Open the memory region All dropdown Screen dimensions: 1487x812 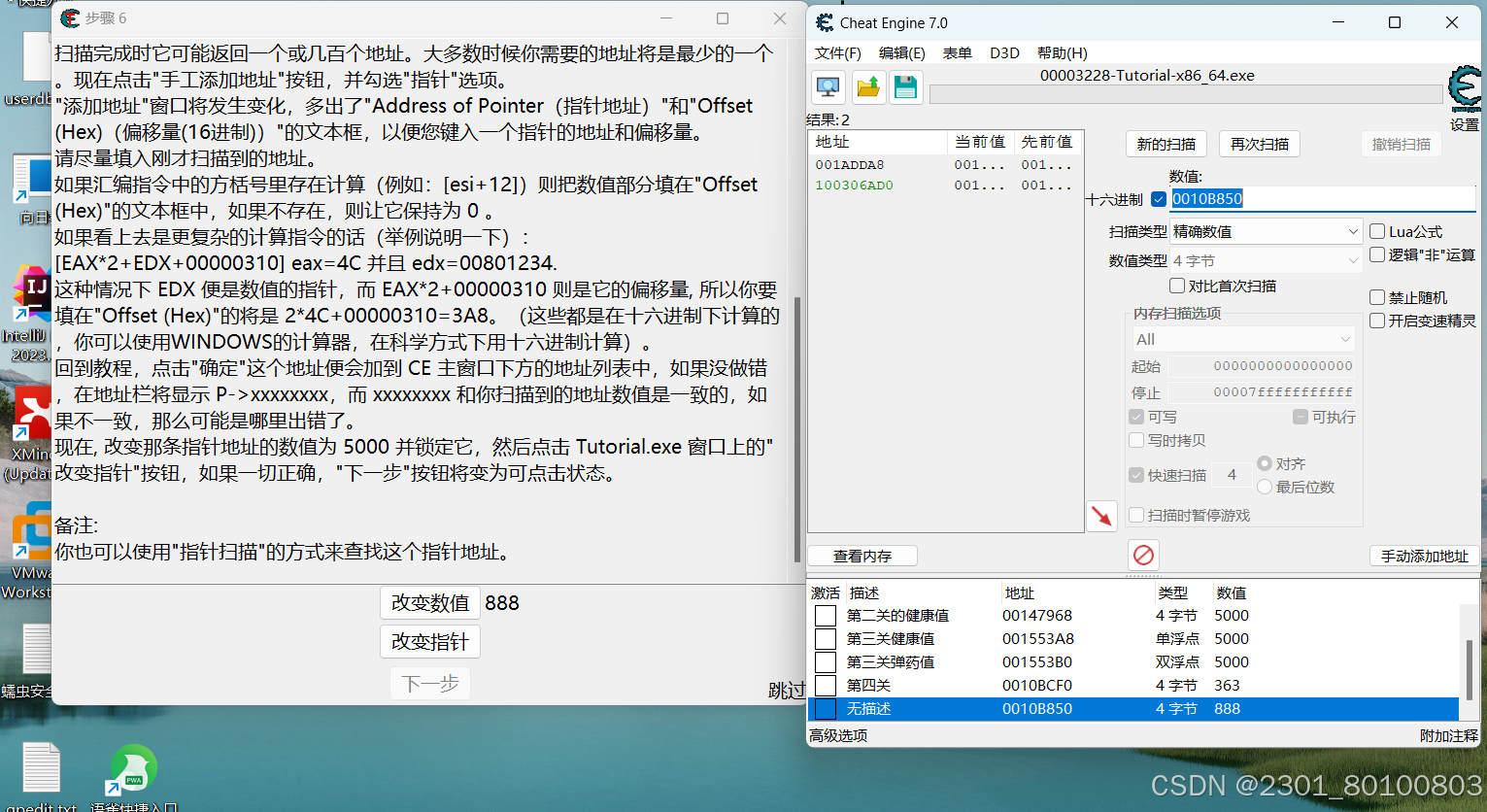tap(1243, 339)
